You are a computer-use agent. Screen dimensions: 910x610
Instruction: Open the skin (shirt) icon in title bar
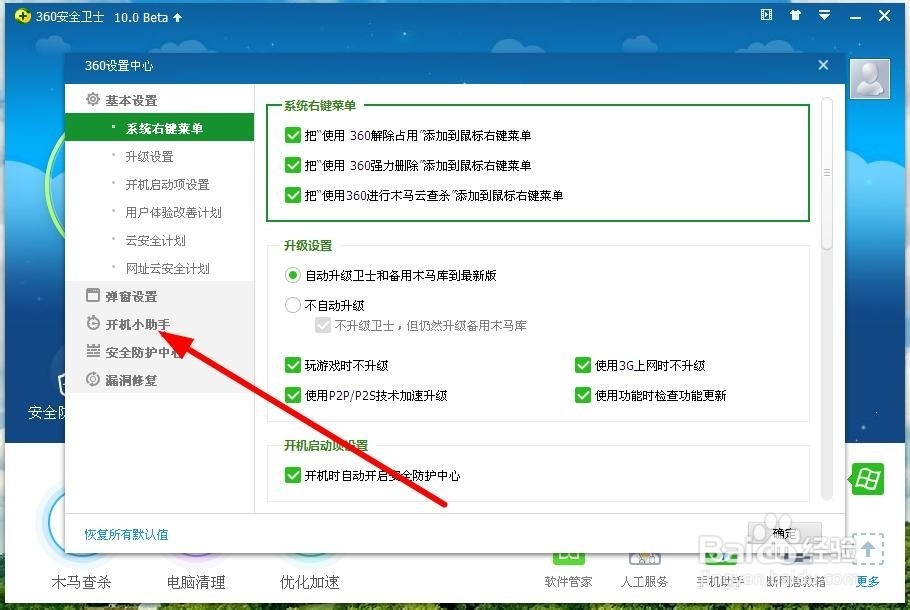[795, 15]
